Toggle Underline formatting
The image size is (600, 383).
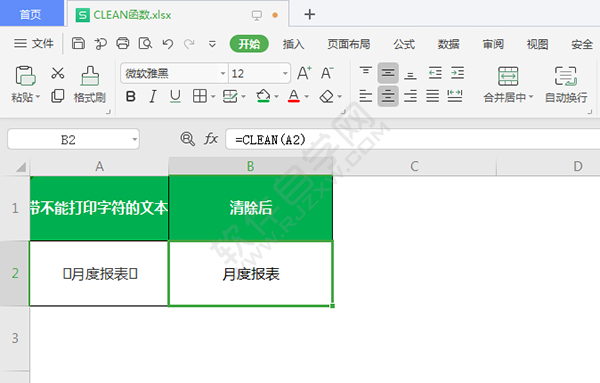(x=175, y=96)
